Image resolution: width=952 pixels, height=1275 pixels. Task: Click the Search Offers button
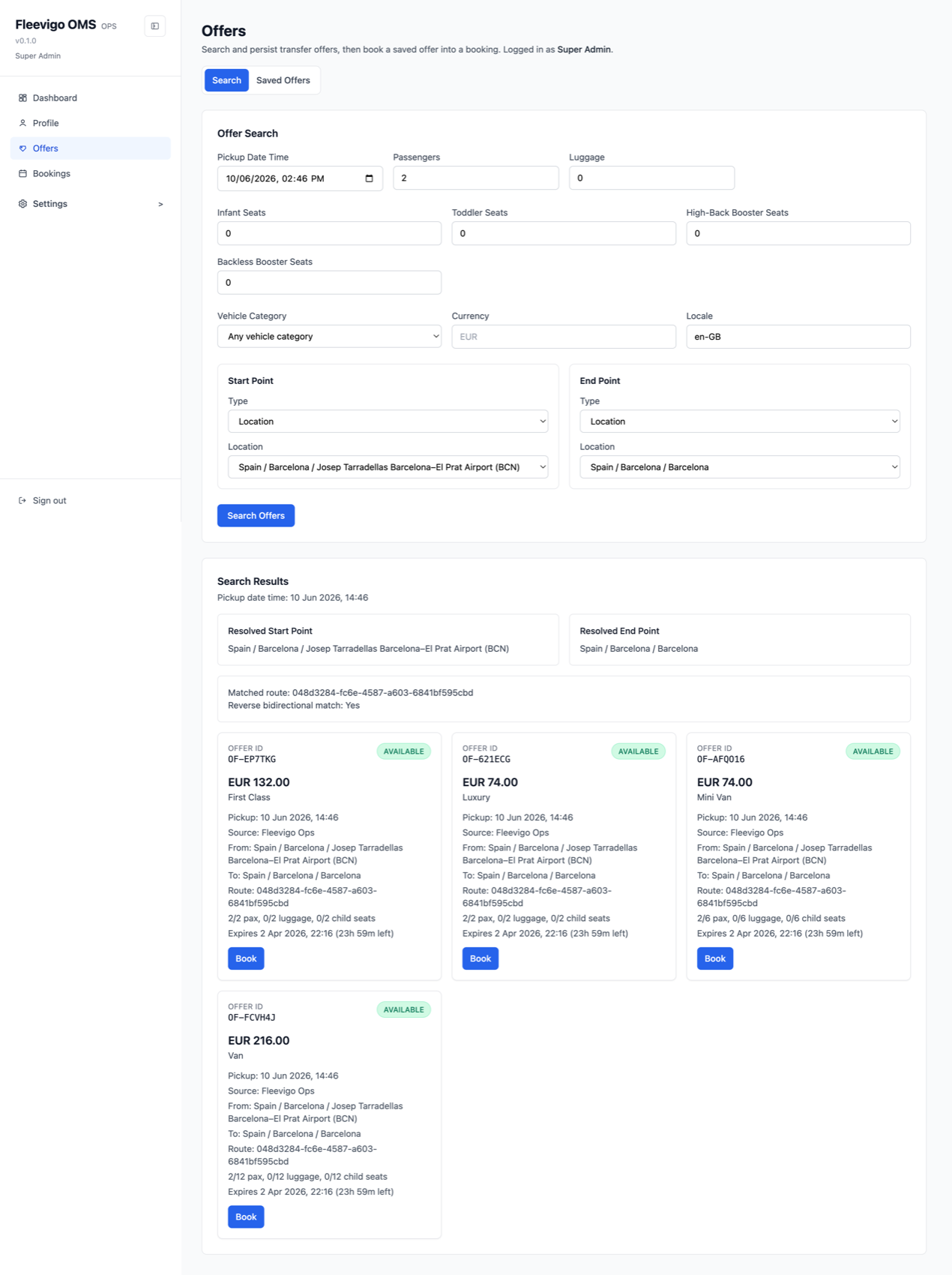coord(256,515)
